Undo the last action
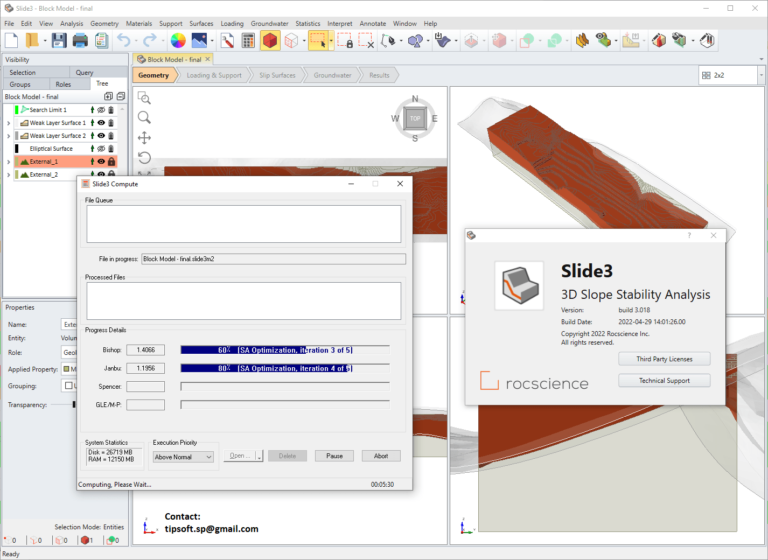The image size is (768, 560). [x=123, y=41]
